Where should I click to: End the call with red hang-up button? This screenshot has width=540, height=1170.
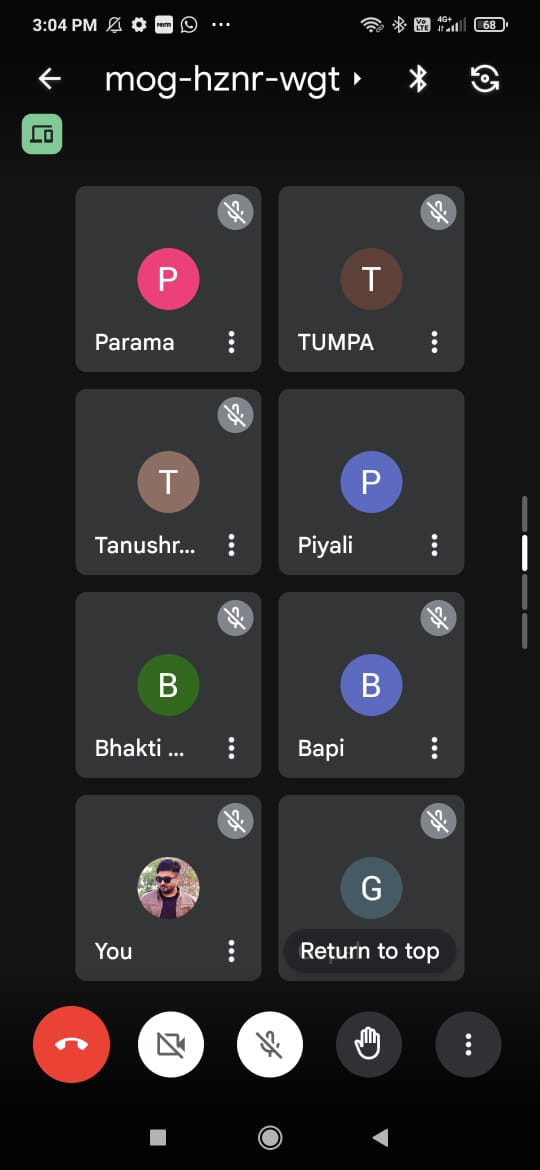(x=72, y=1044)
